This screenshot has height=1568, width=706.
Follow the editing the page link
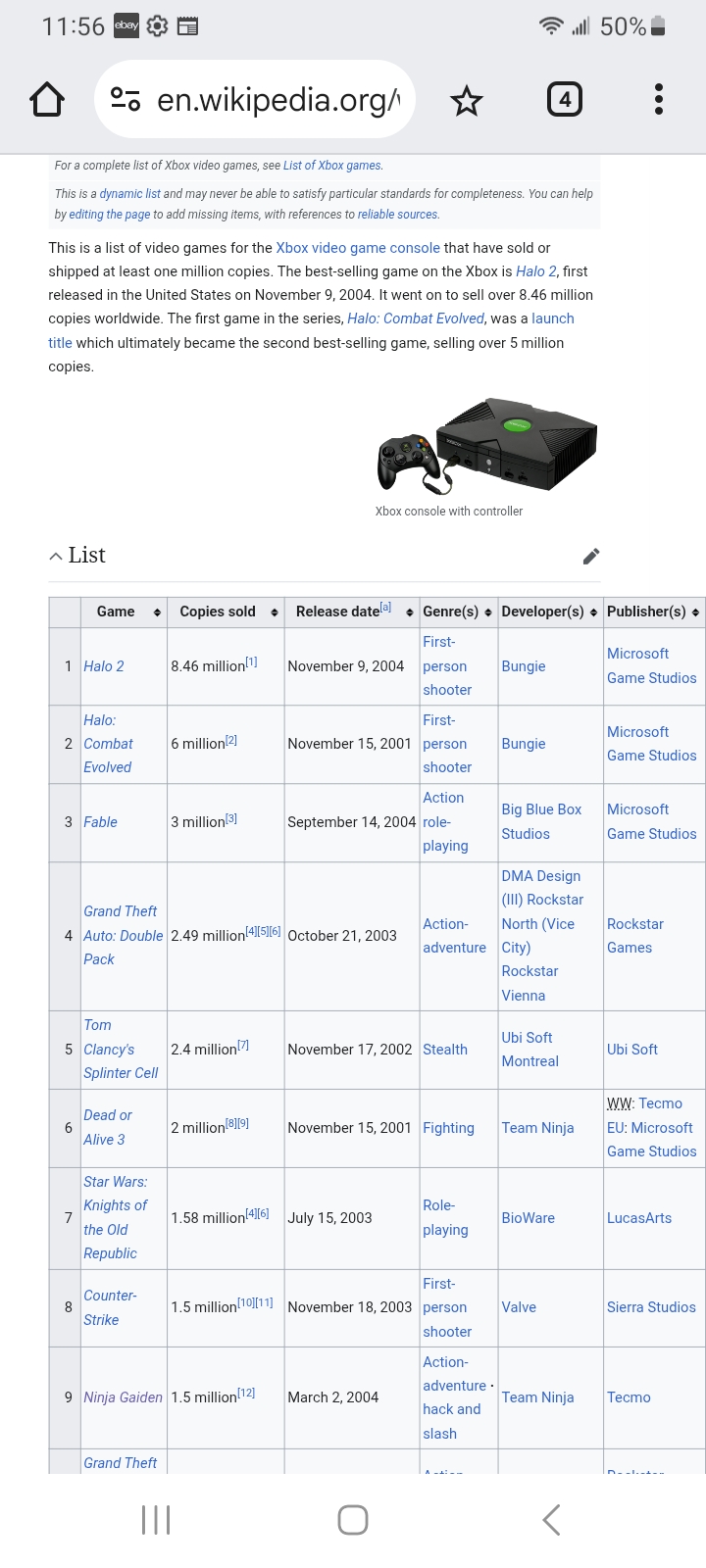coord(110,215)
